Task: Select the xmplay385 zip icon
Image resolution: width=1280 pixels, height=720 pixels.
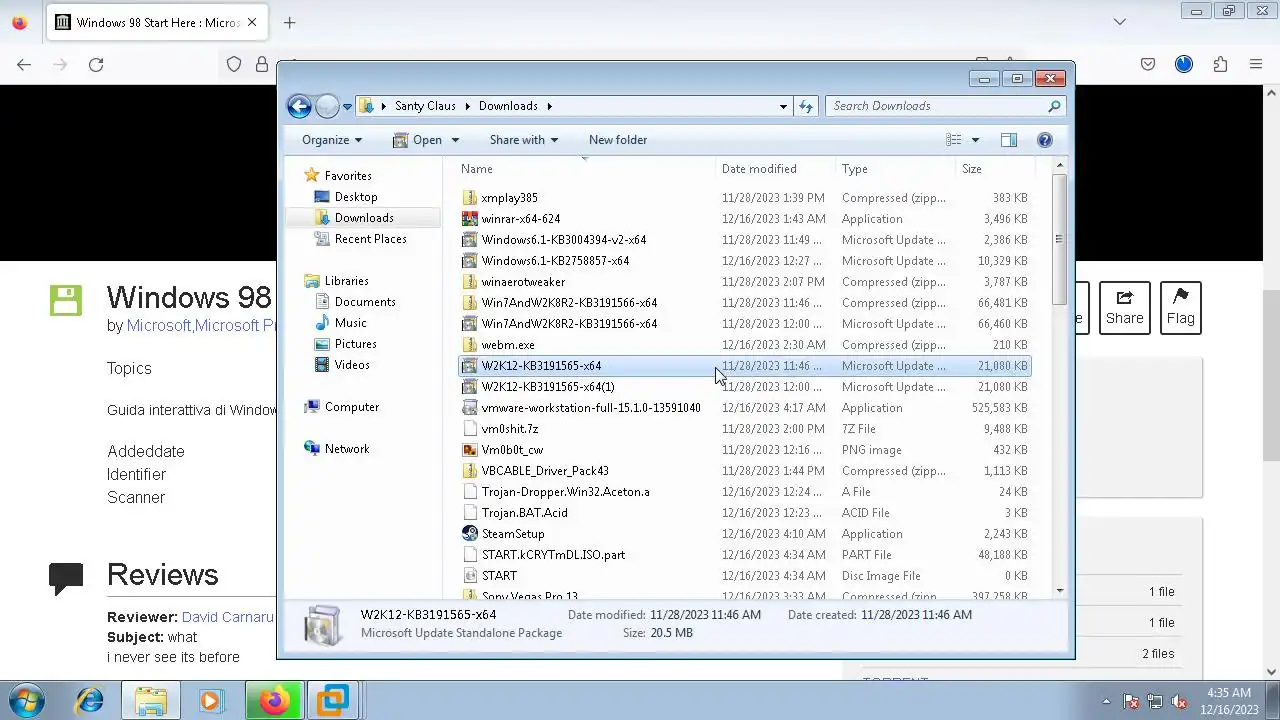Action: [470, 198]
